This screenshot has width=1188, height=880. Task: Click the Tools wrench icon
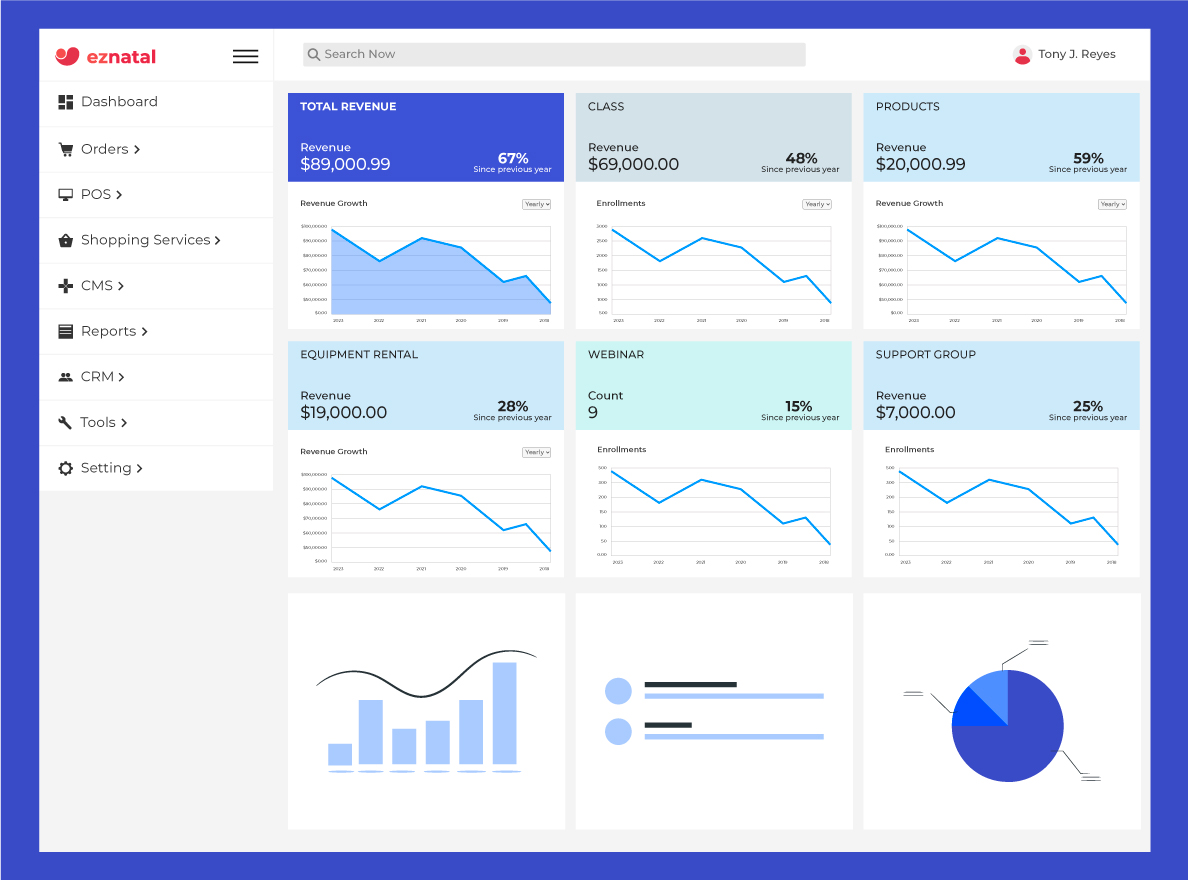[x=66, y=423]
